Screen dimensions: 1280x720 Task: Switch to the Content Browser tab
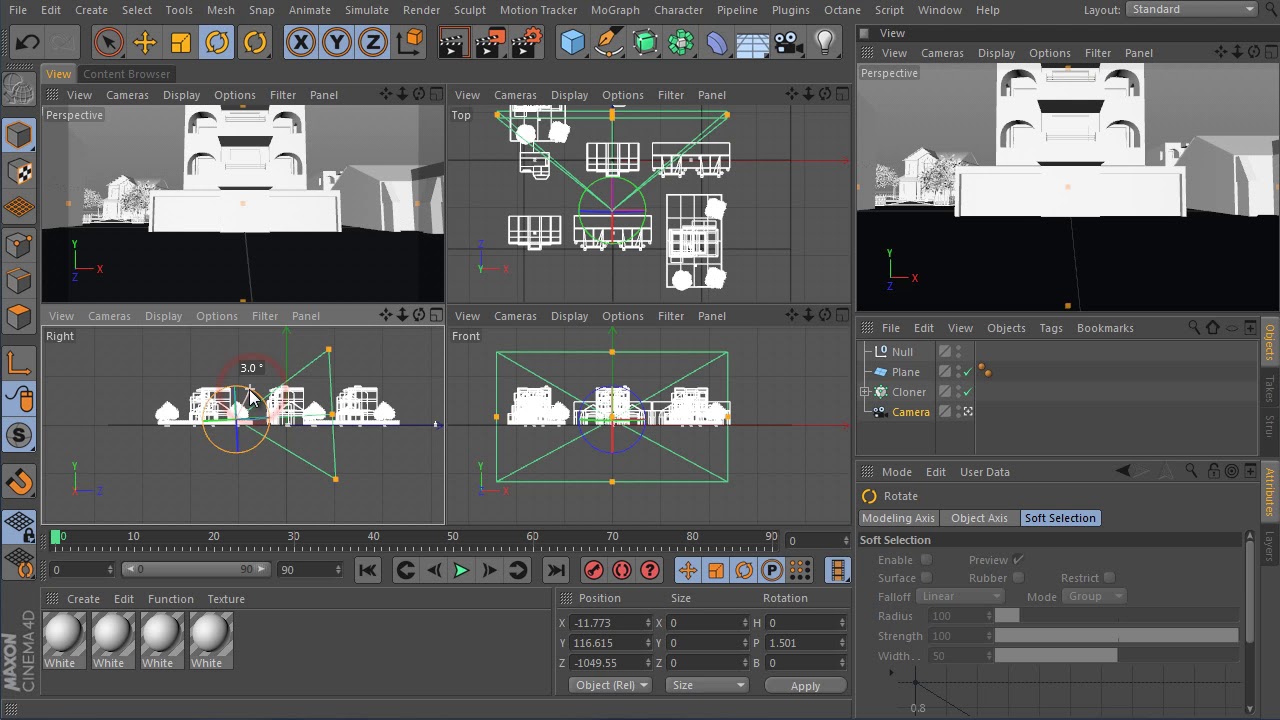click(126, 74)
